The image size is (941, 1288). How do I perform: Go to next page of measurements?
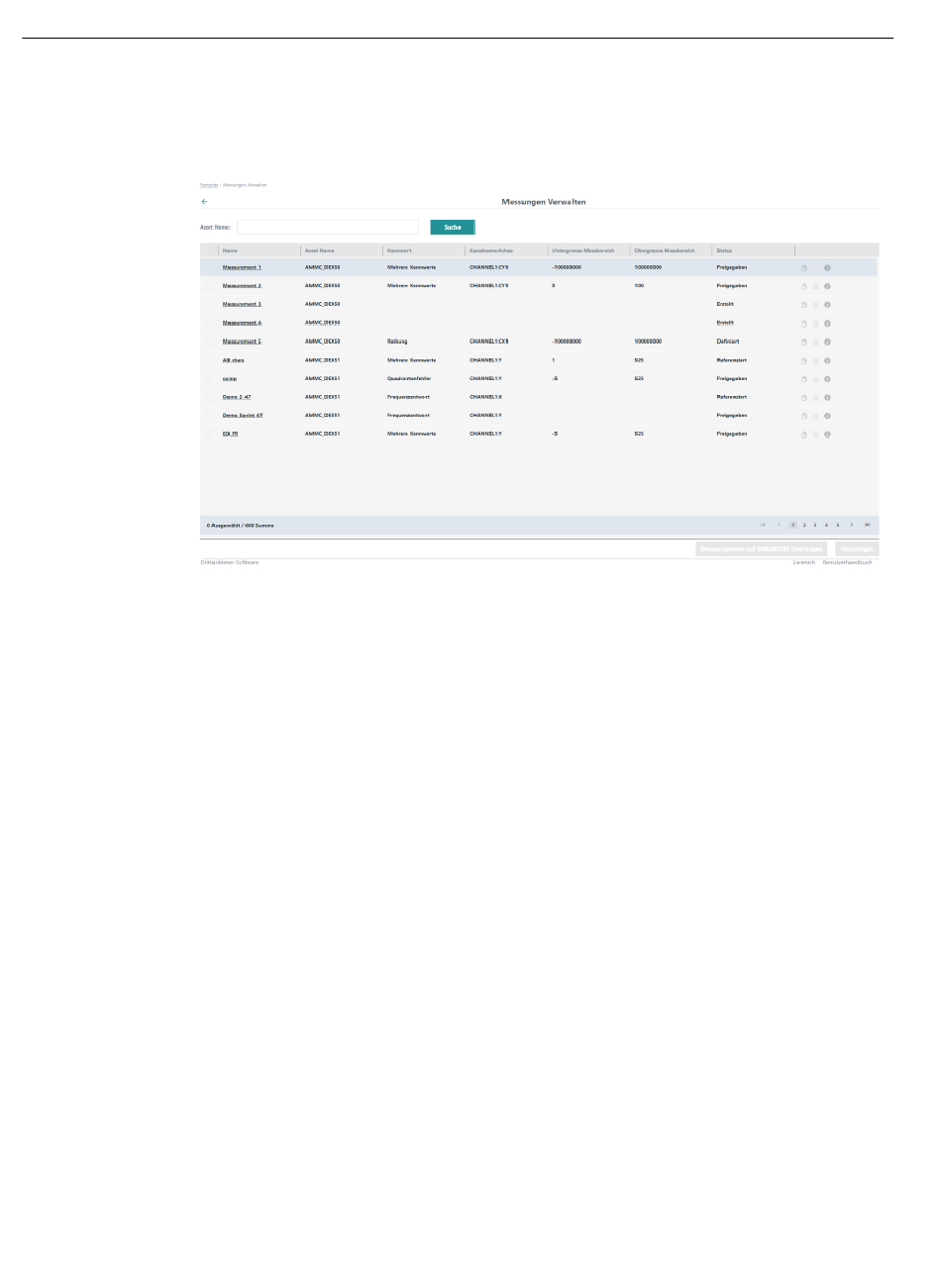pos(852,525)
